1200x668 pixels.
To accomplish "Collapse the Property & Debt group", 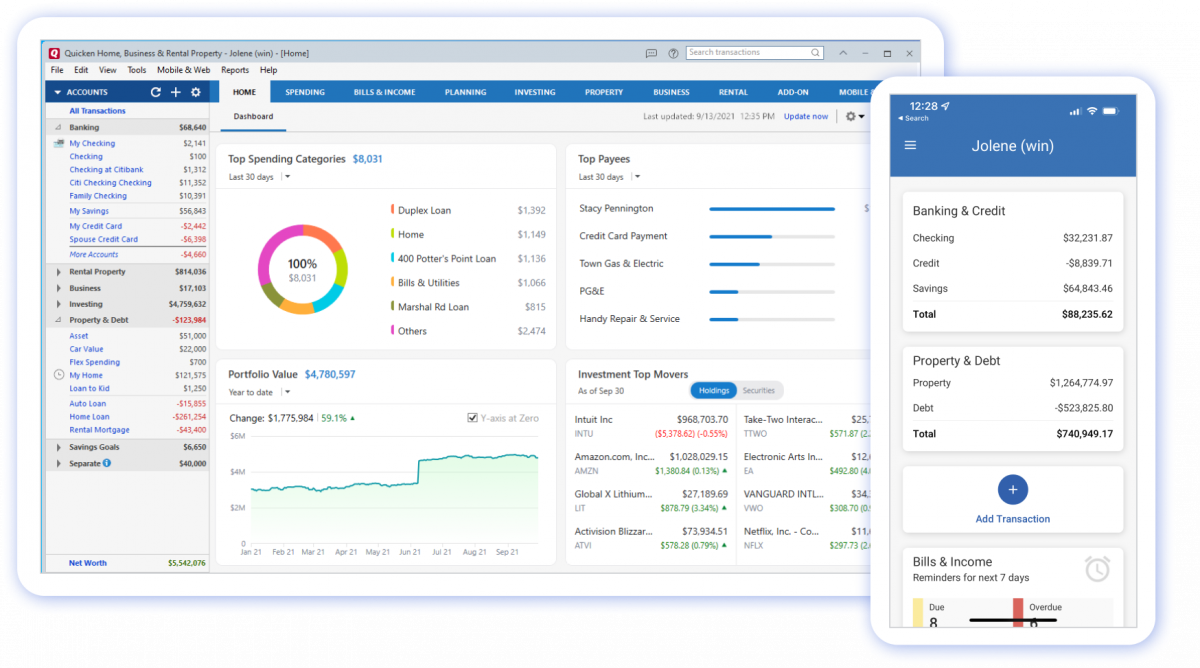I will [x=58, y=320].
